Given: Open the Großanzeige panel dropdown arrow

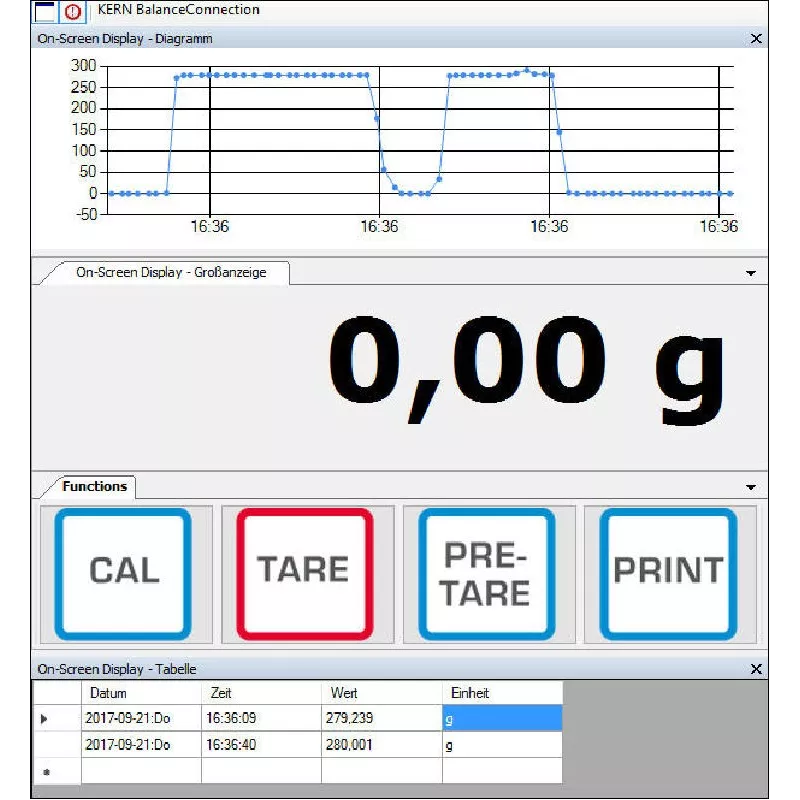Looking at the screenshot, I should point(751,272).
